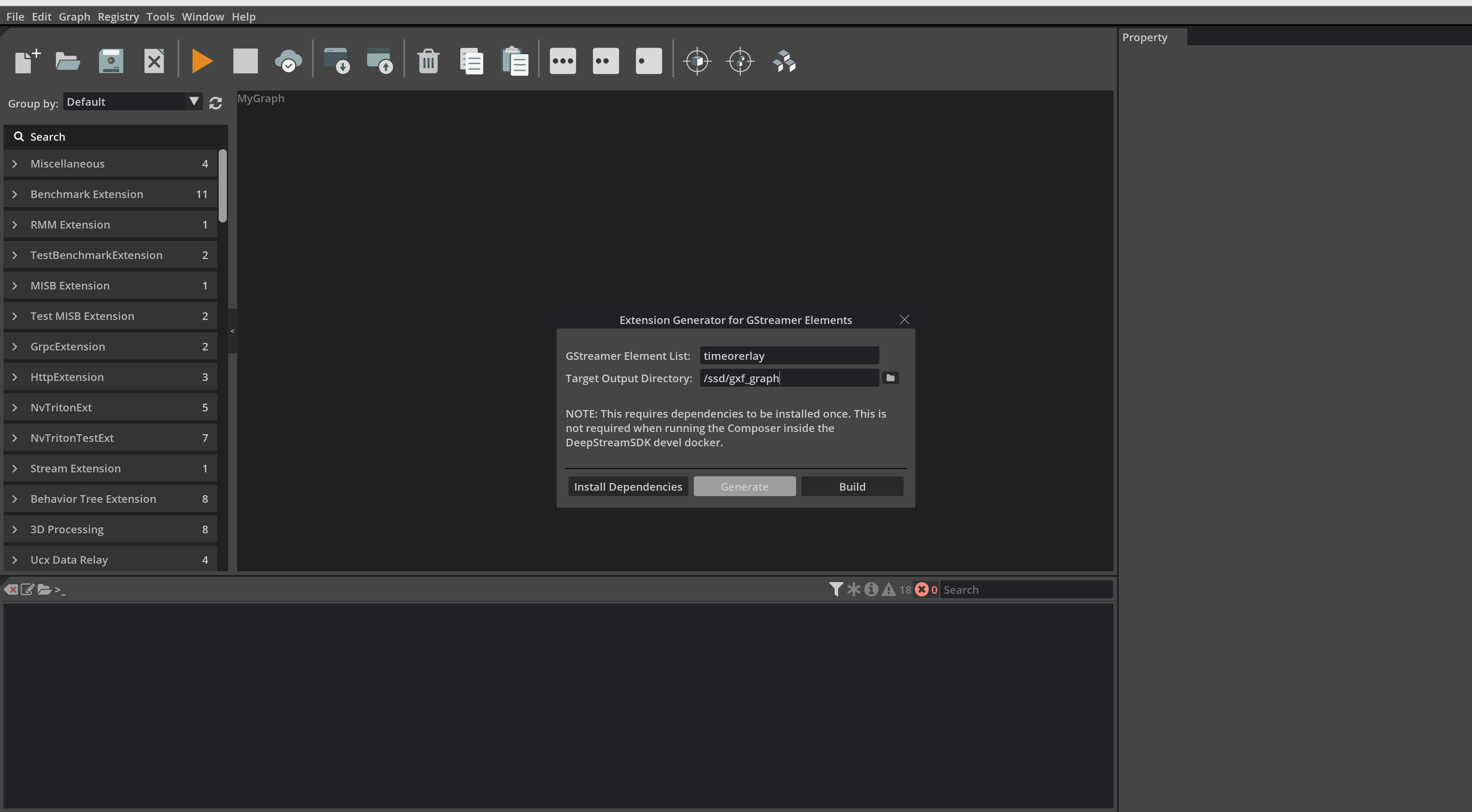Open the Window menu
The width and height of the screenshot is (1472, 812).
point(203,17)
